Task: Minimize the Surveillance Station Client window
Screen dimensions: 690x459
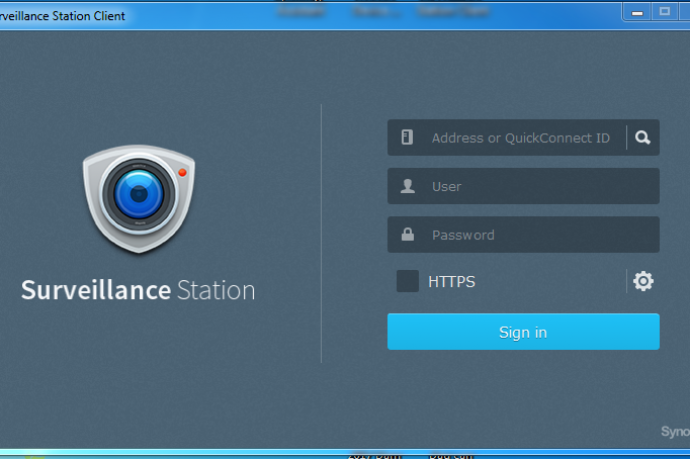Action: click(637, 12)
